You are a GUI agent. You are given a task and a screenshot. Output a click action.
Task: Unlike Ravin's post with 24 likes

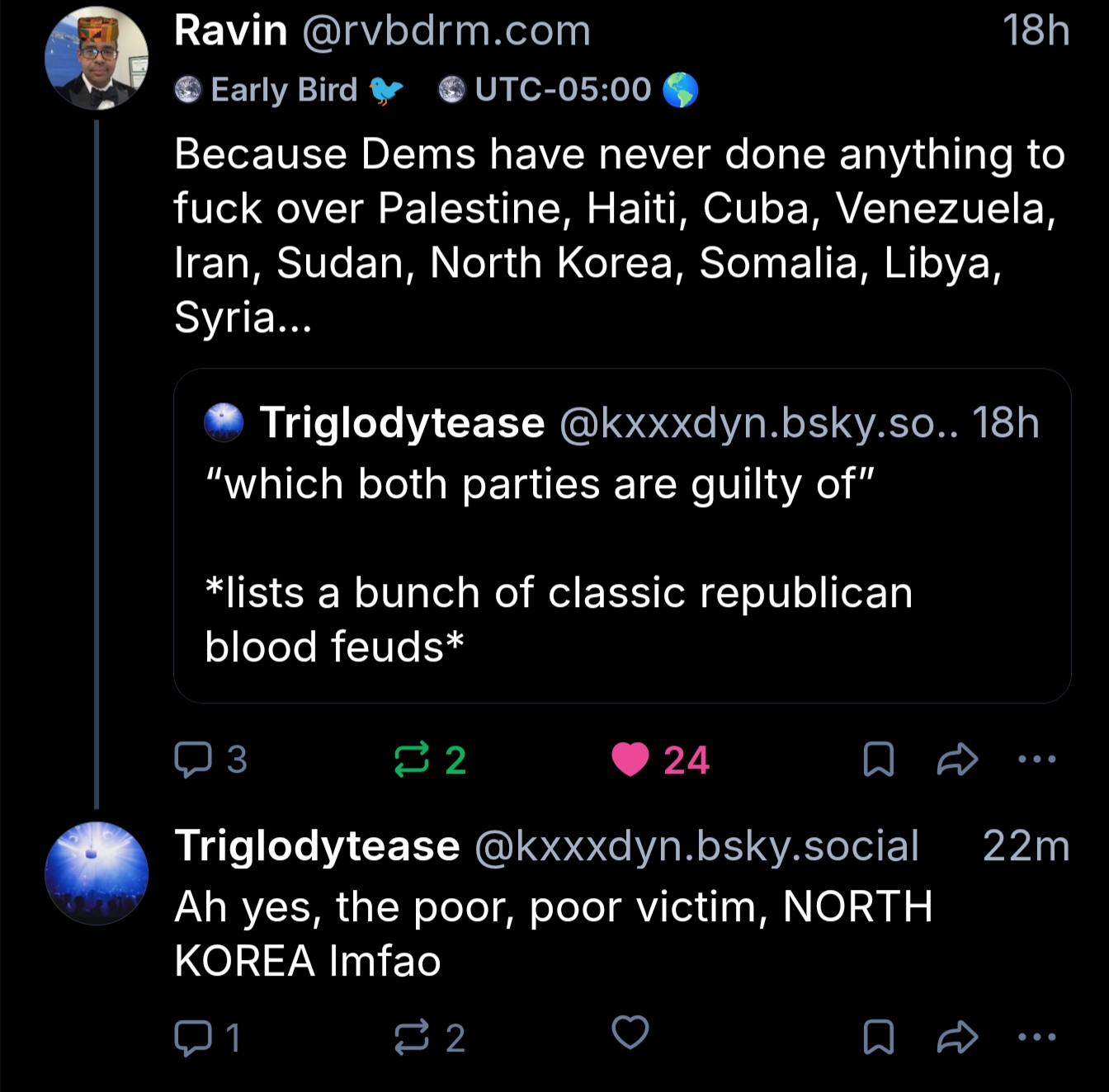coord(630,760)
